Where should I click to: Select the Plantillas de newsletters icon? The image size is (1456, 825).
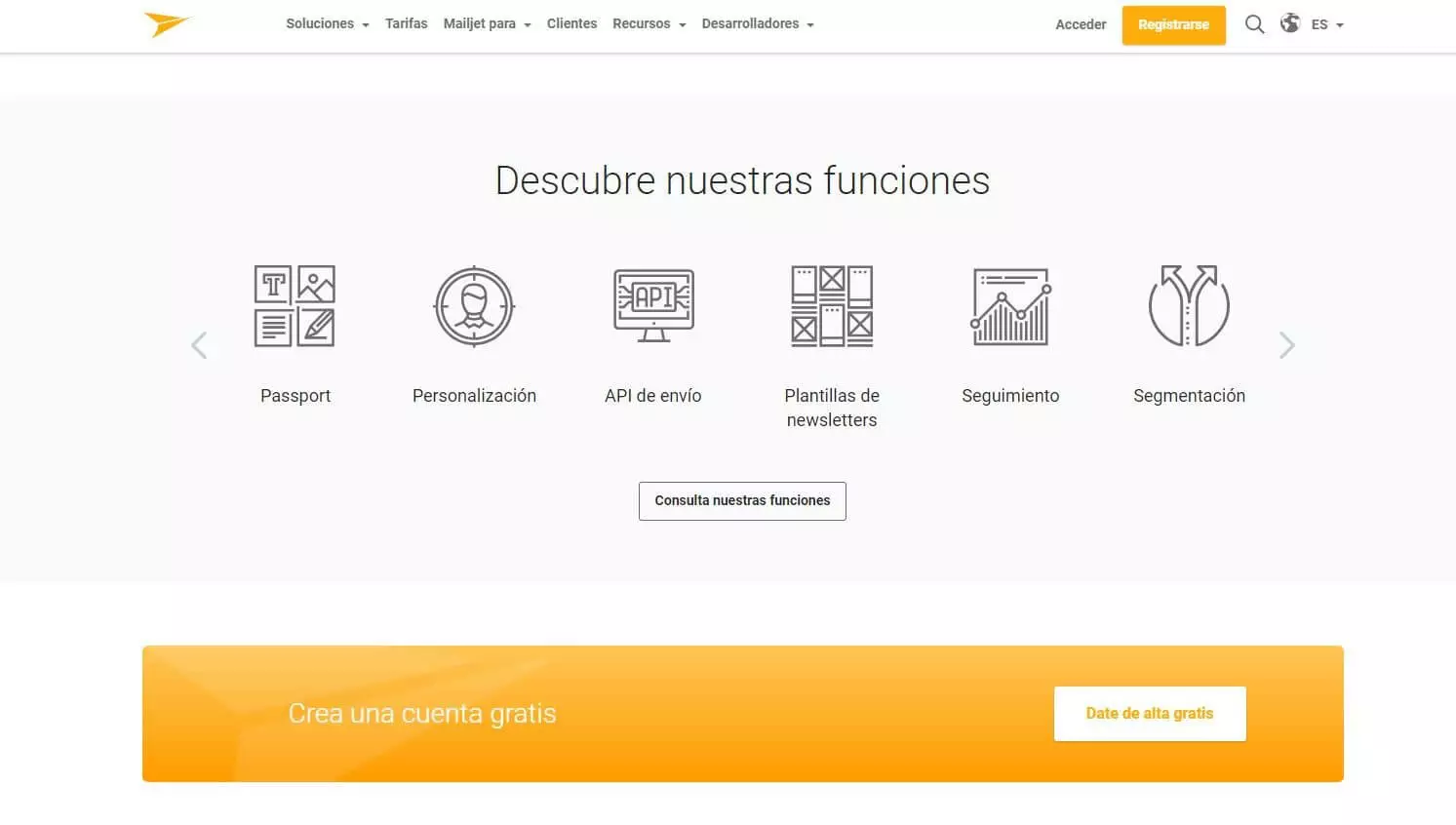pos(832,306)
